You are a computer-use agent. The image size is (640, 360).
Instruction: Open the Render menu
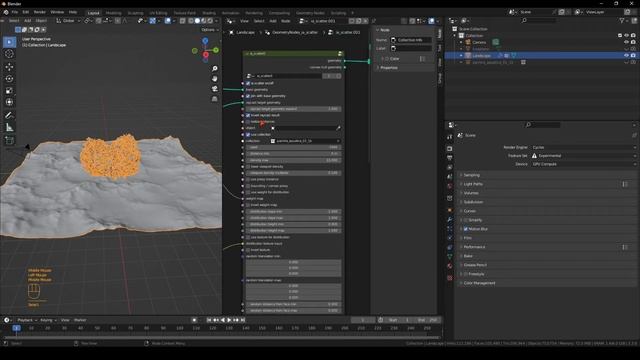click(40, 12)
